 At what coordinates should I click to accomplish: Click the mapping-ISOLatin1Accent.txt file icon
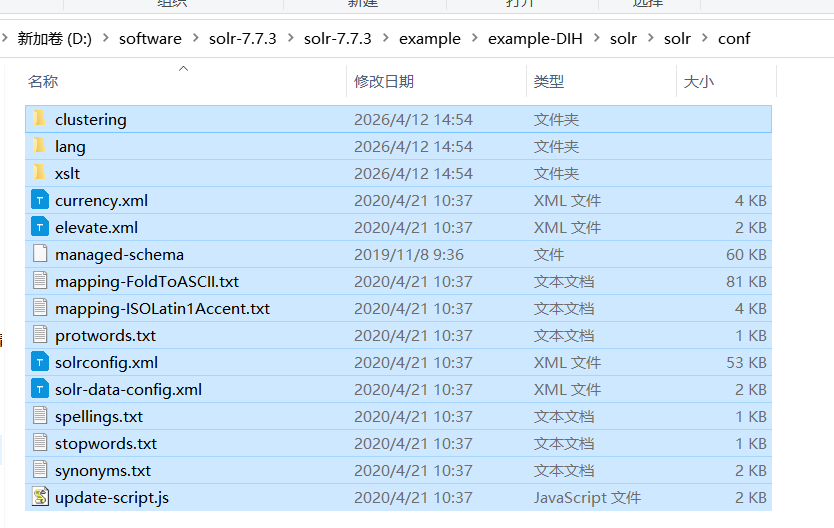tap(40, 308)
